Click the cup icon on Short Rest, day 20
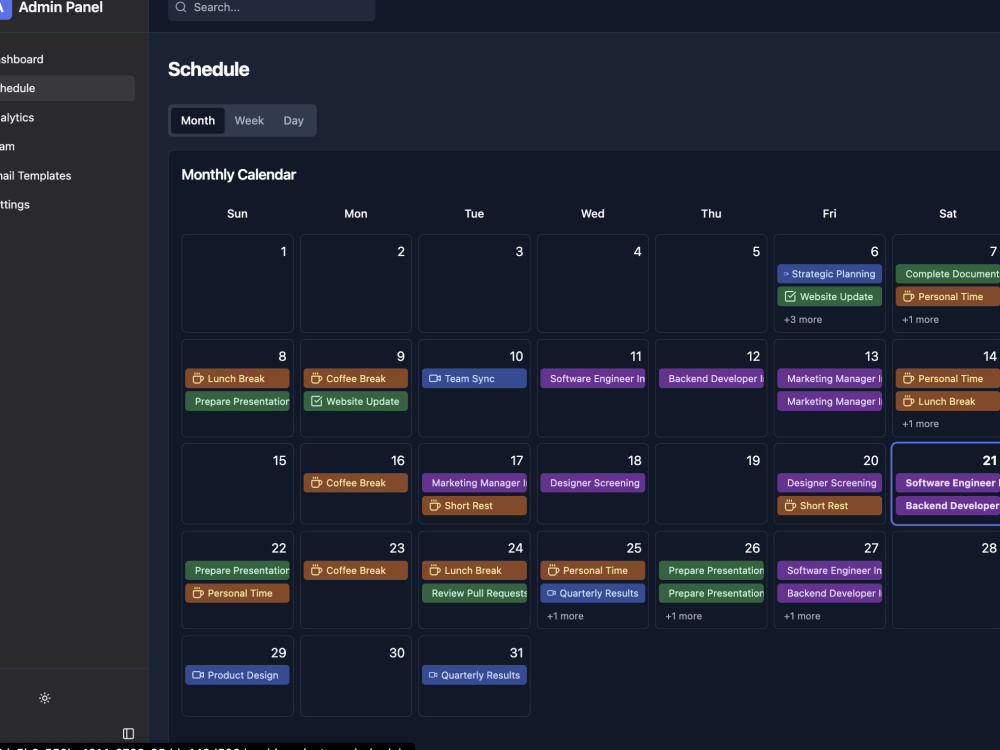The width and height of the screenshot is (1000, 750). [790, 505]
